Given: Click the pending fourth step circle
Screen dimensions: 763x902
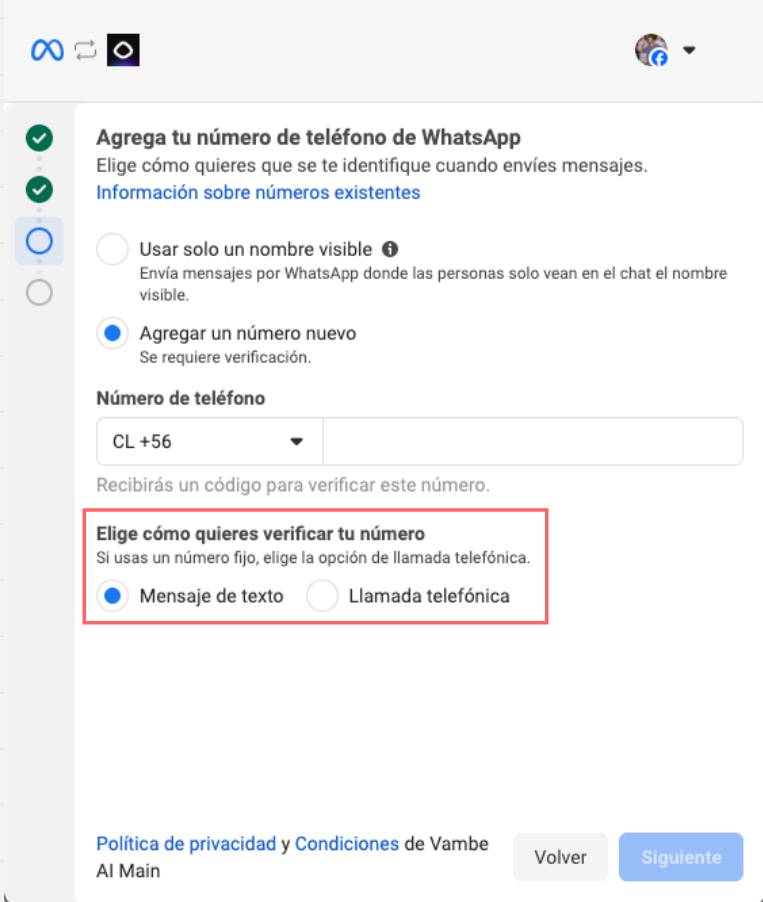Looking at the screenshot, I should [39, 293].
